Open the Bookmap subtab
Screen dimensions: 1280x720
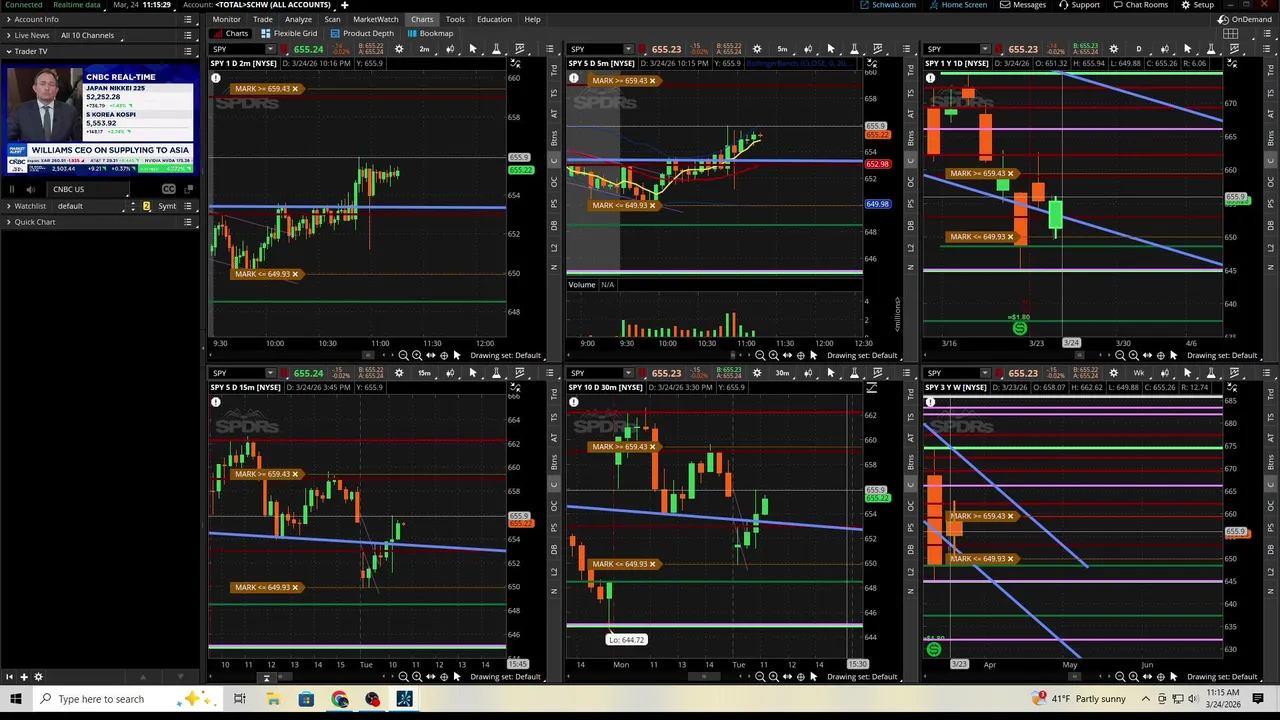[430, 33]
